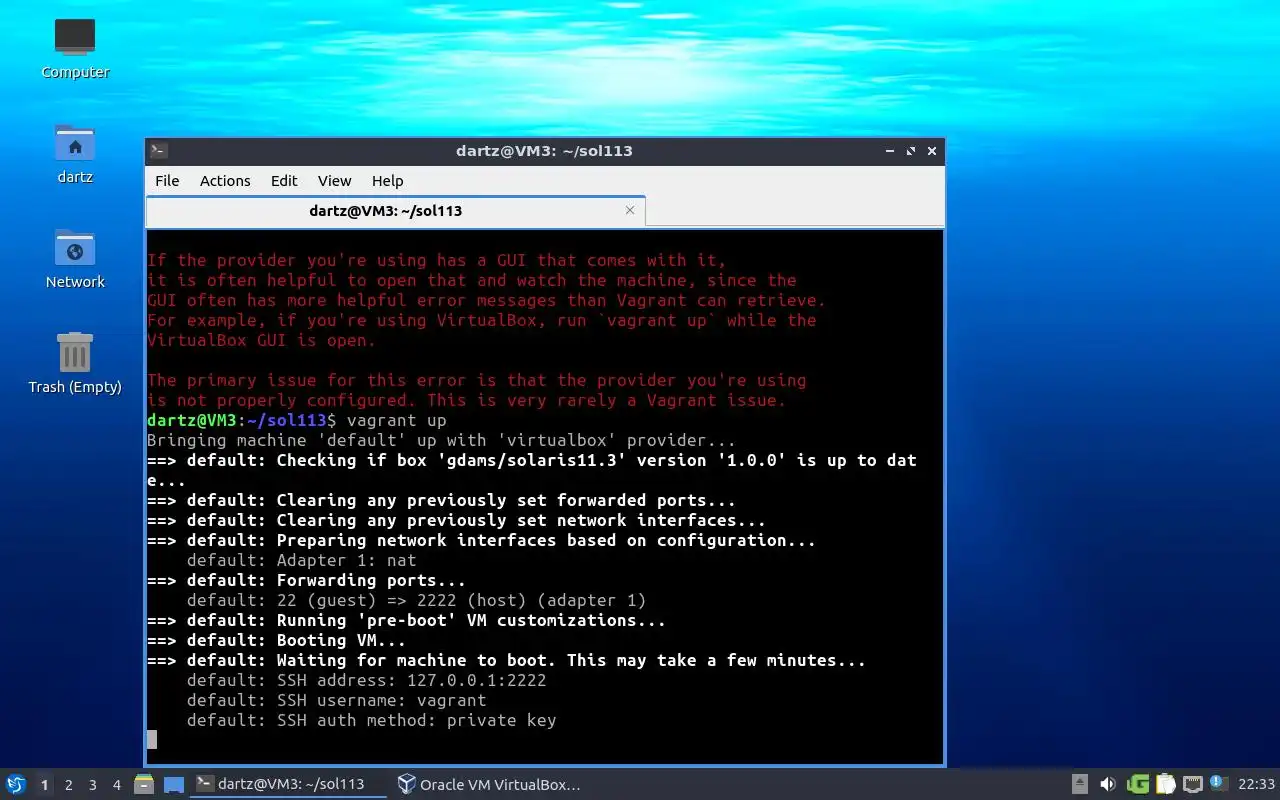Click the 'Forwarding ports...' output line
Viewport: 1280px width, 800px height.
click(306, 580)
